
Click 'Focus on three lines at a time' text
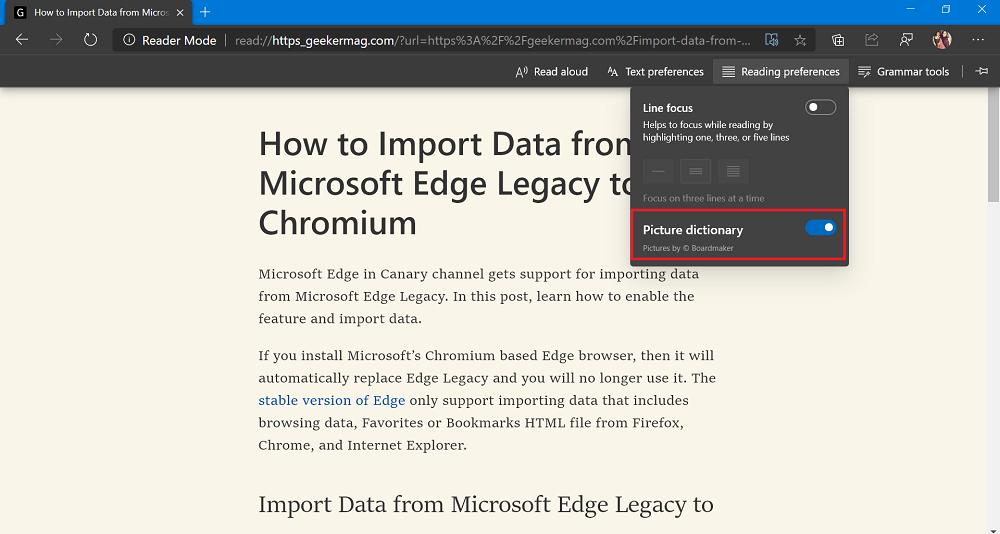pyautogui.click(x=703, y=198)
